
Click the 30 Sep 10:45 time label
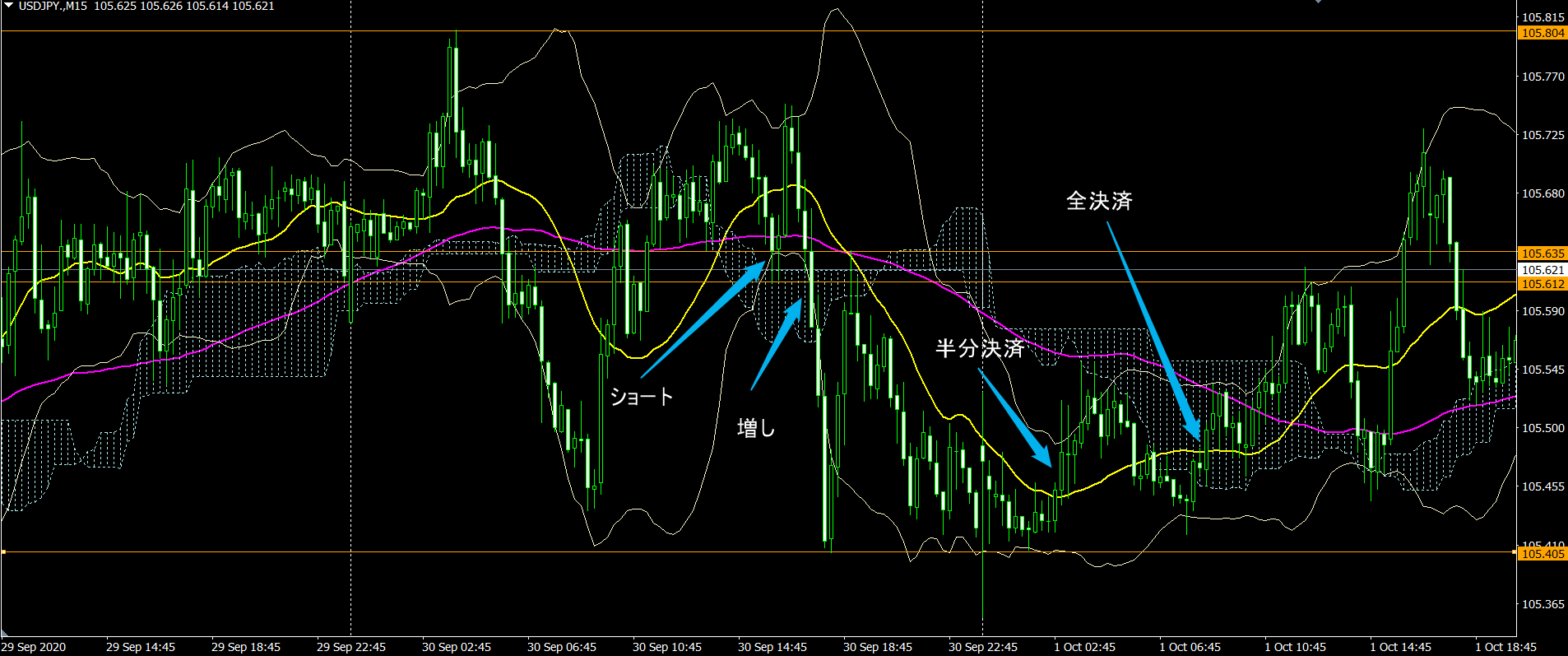pyautogui.click(x=667, y=647)
